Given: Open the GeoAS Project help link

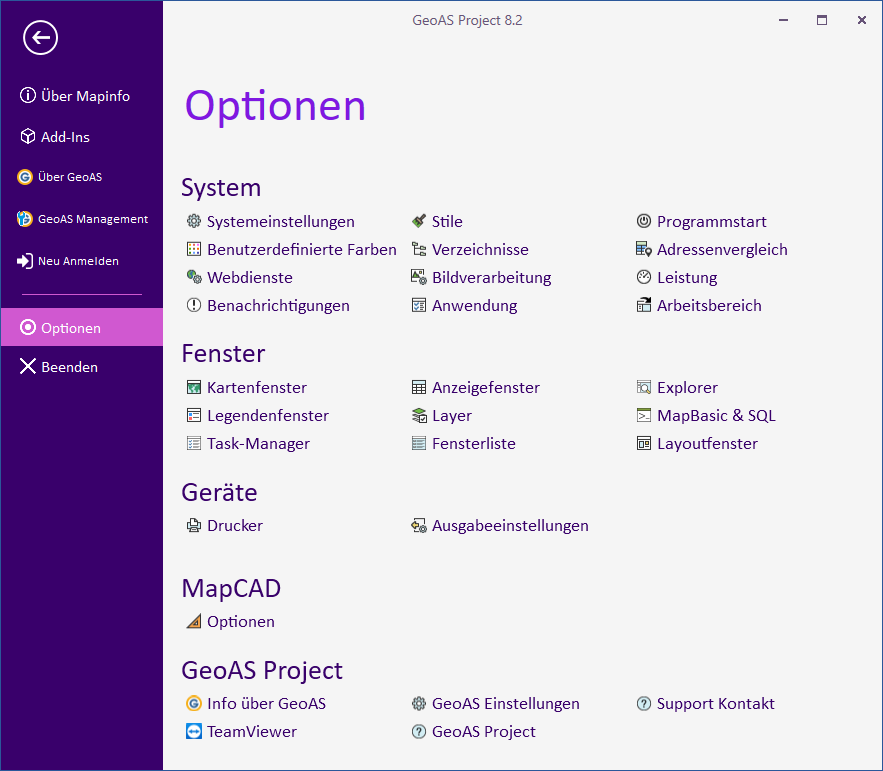Looking at the screenshot, I should (484, 731).
